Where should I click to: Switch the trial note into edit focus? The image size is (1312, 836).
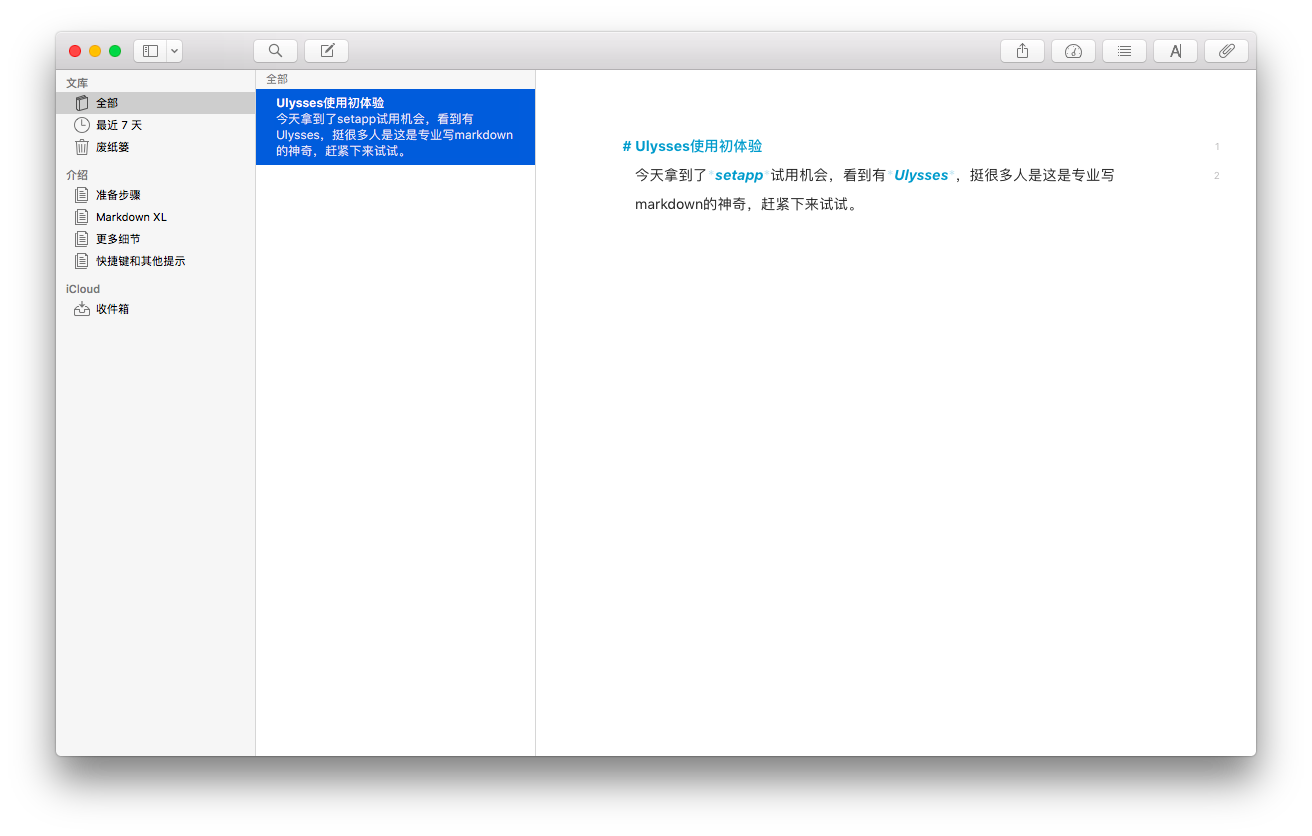tap(396, 126)
